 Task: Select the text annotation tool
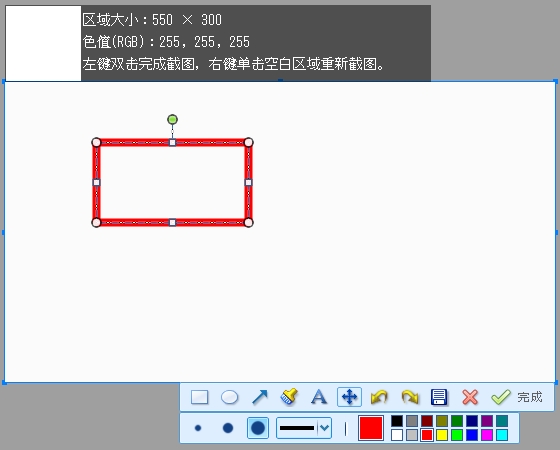pos(319,397)
